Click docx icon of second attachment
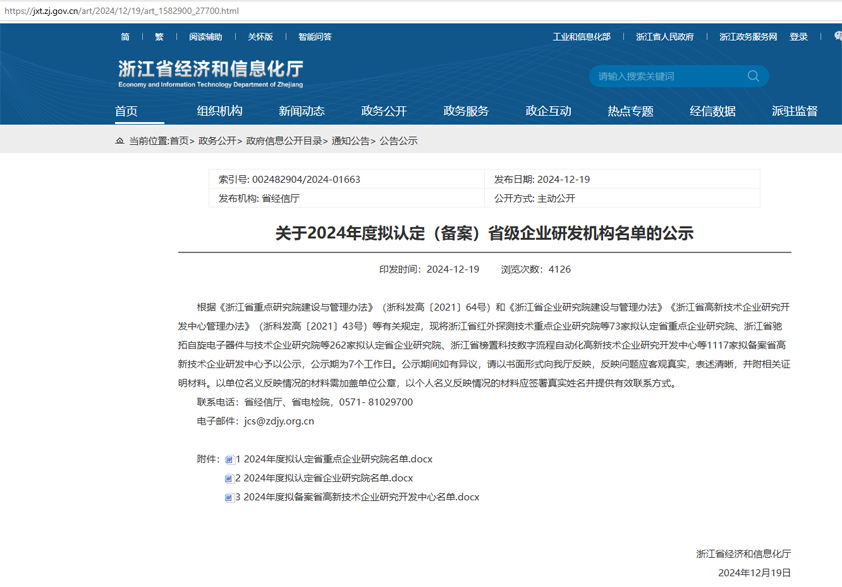842x587 pixels. (x=229, y=479)
